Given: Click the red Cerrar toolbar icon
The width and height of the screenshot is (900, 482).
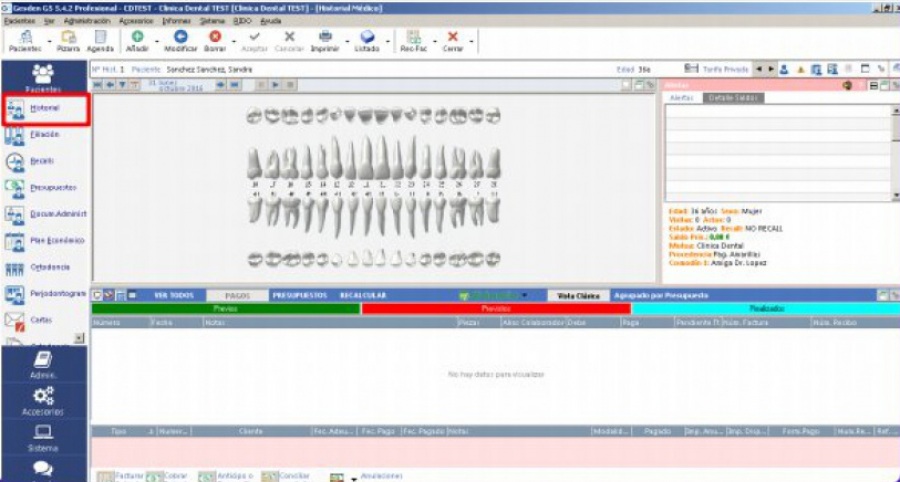Looking at the screenshot, I should click(453, 41).
